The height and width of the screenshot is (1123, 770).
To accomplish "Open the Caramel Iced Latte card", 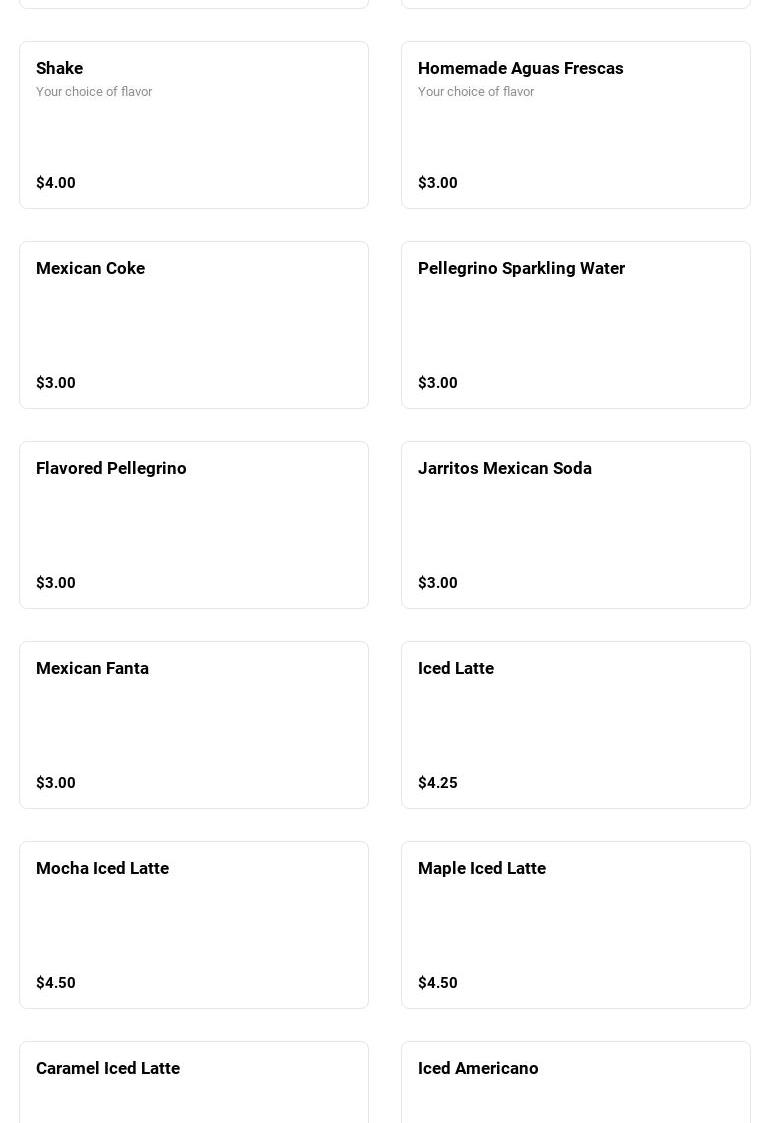I will click(194, 1085).
